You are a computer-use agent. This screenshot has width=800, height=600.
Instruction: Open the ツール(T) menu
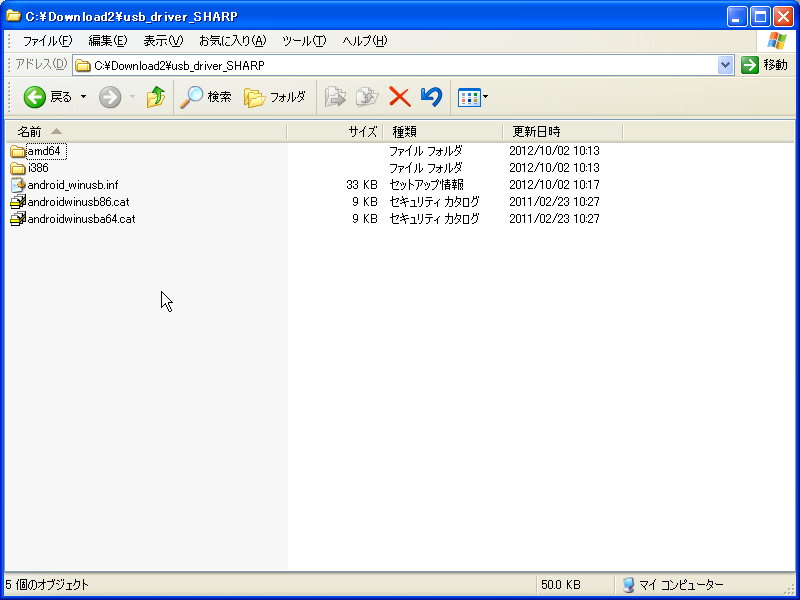coord(304,41)
